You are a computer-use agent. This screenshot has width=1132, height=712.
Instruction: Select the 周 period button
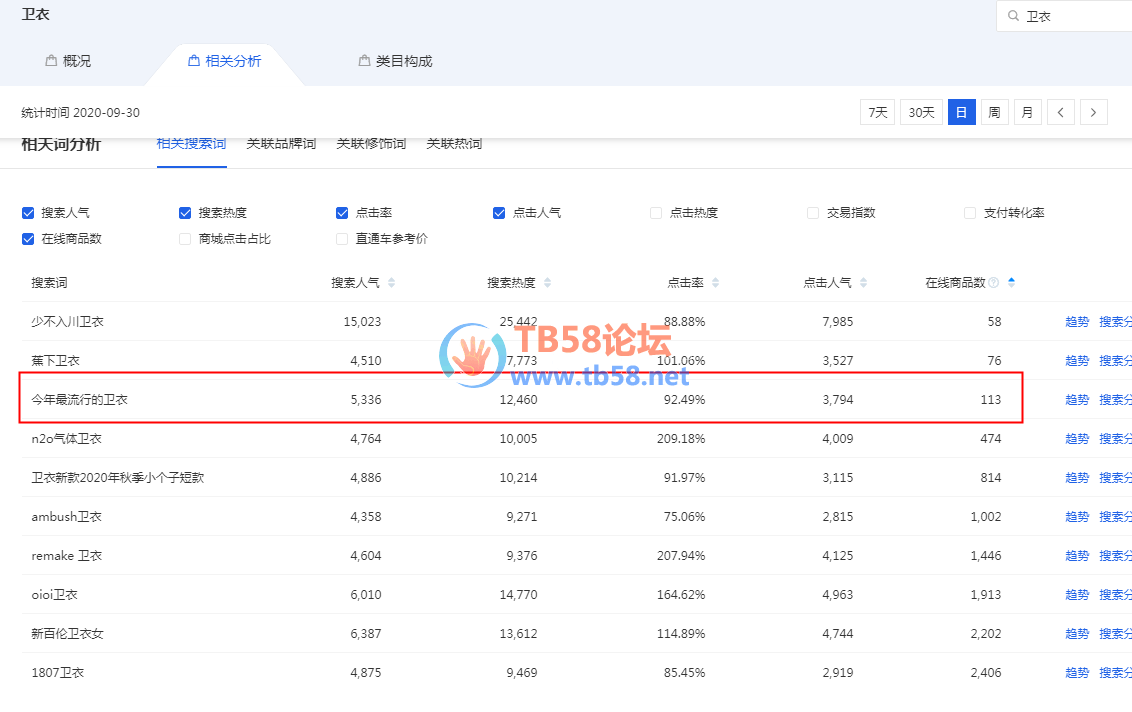click(994, 112)
